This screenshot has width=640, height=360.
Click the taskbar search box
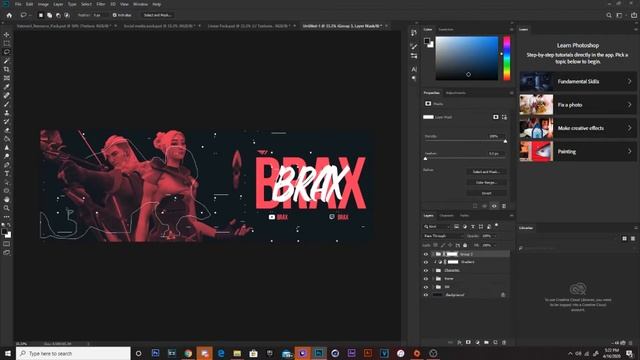tap(73, 353)
